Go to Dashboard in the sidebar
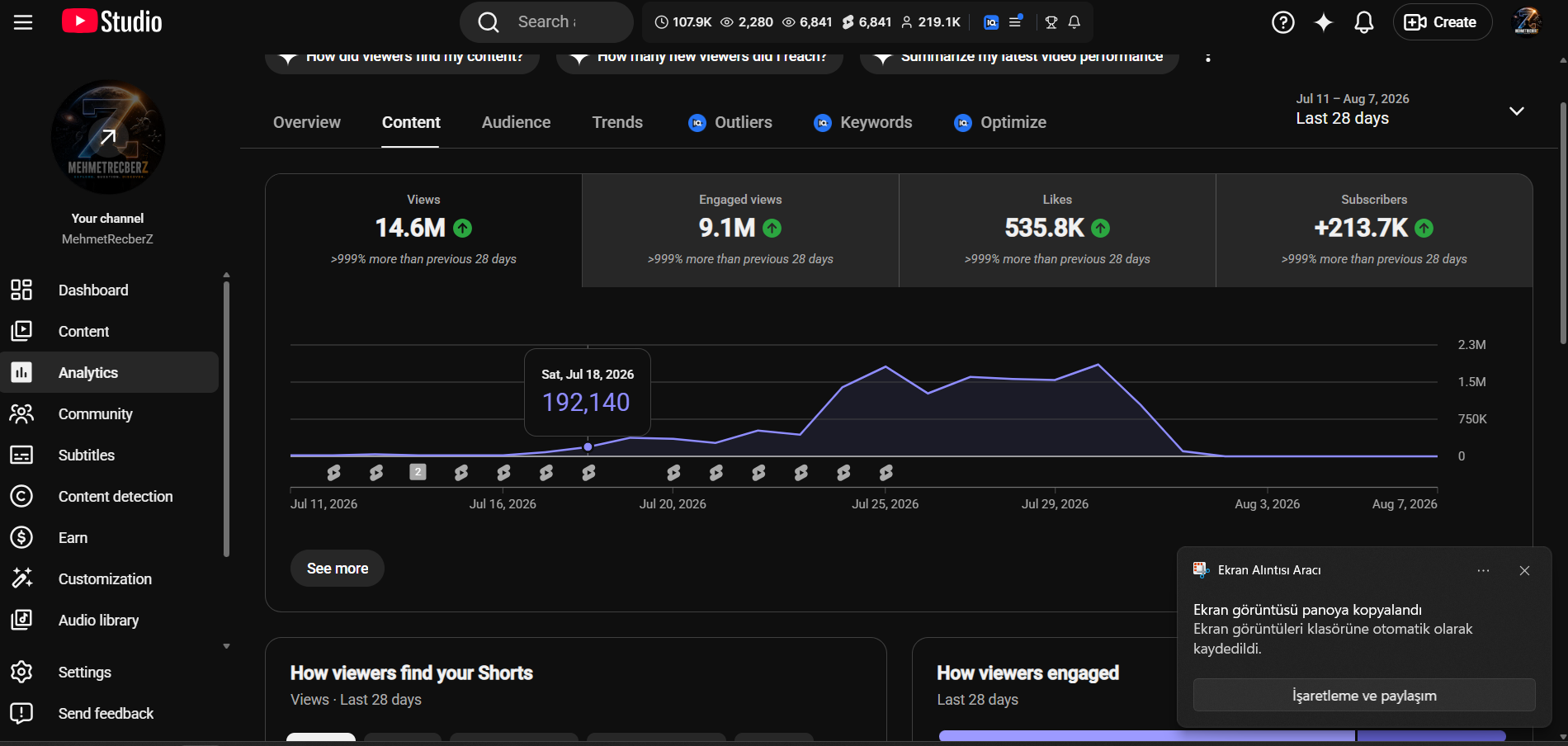The width and height of the screenshot is (1568, 746). (x=110, y=290)
